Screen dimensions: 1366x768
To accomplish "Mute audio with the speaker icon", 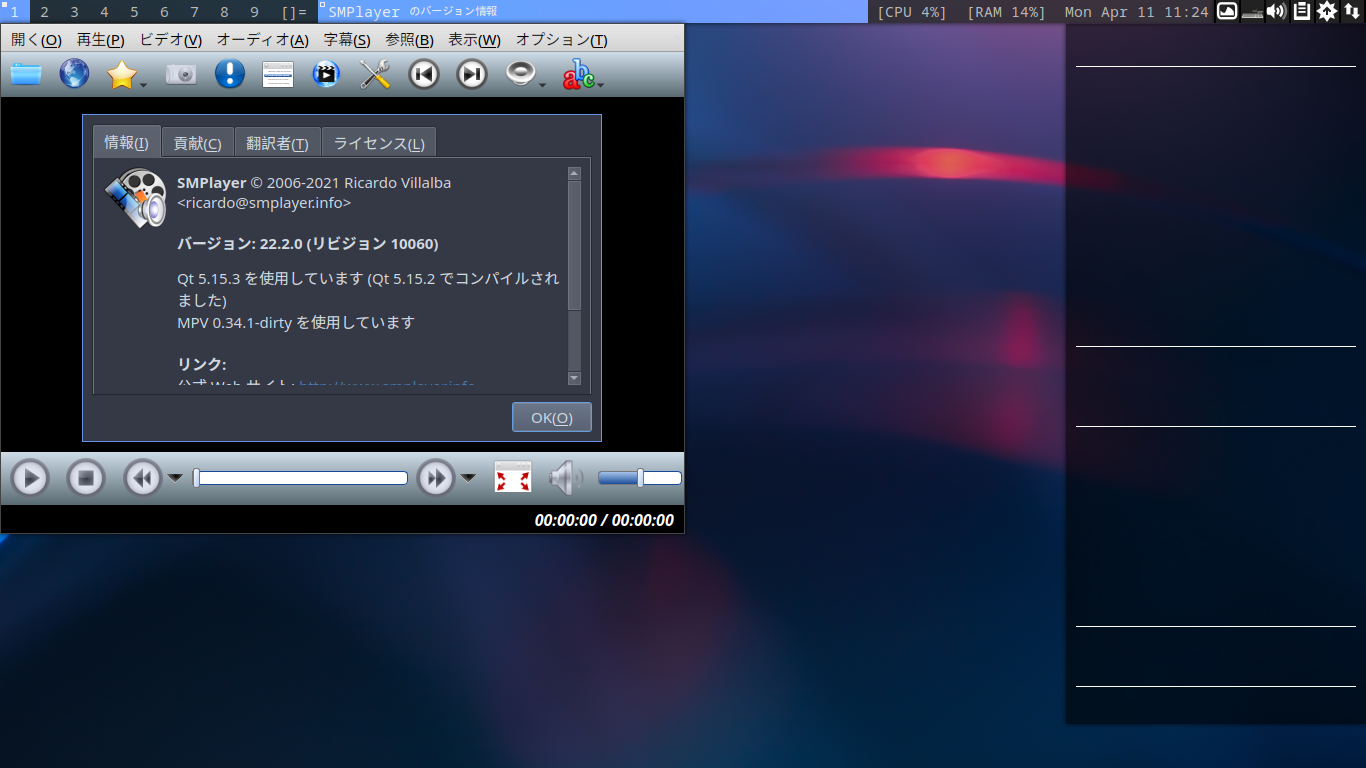I will pyautogui.click(x=566, y=478).
